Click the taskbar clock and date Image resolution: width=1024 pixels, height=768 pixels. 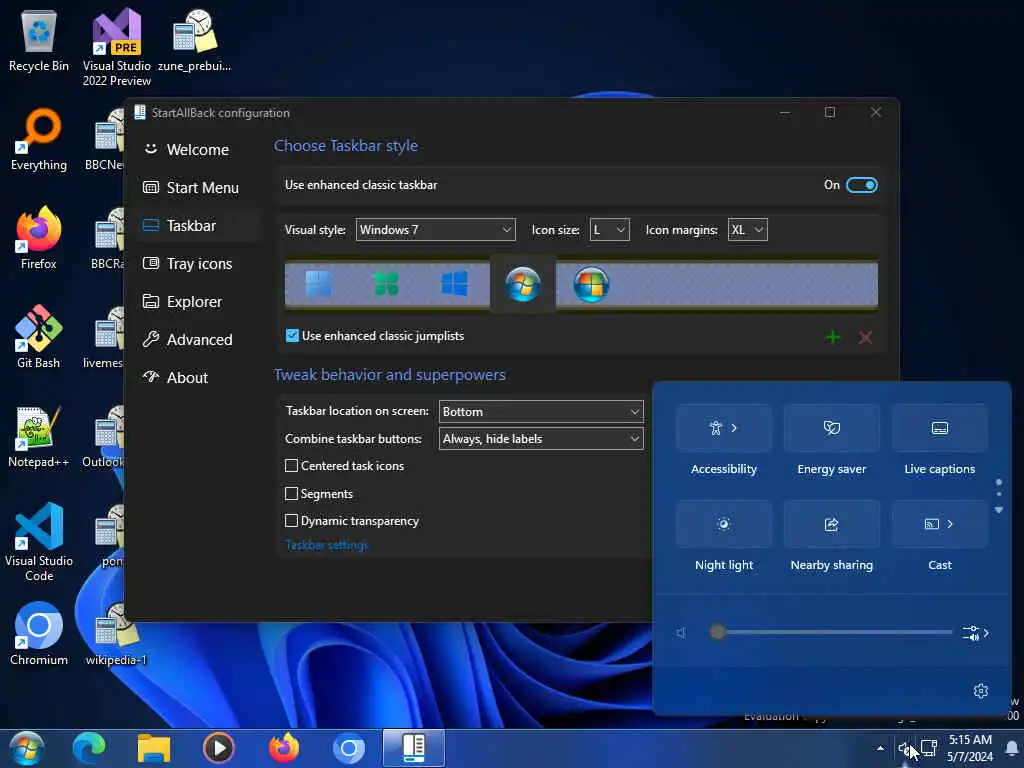(x=970, y=748)
